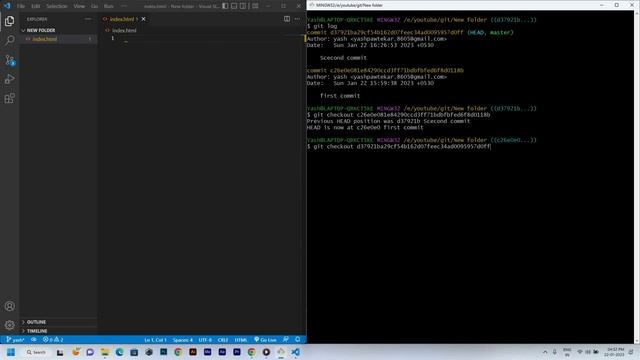Click CRLF end of line selector
The height and width of the screenshot is (360, 640).
(x=223, y=340)
